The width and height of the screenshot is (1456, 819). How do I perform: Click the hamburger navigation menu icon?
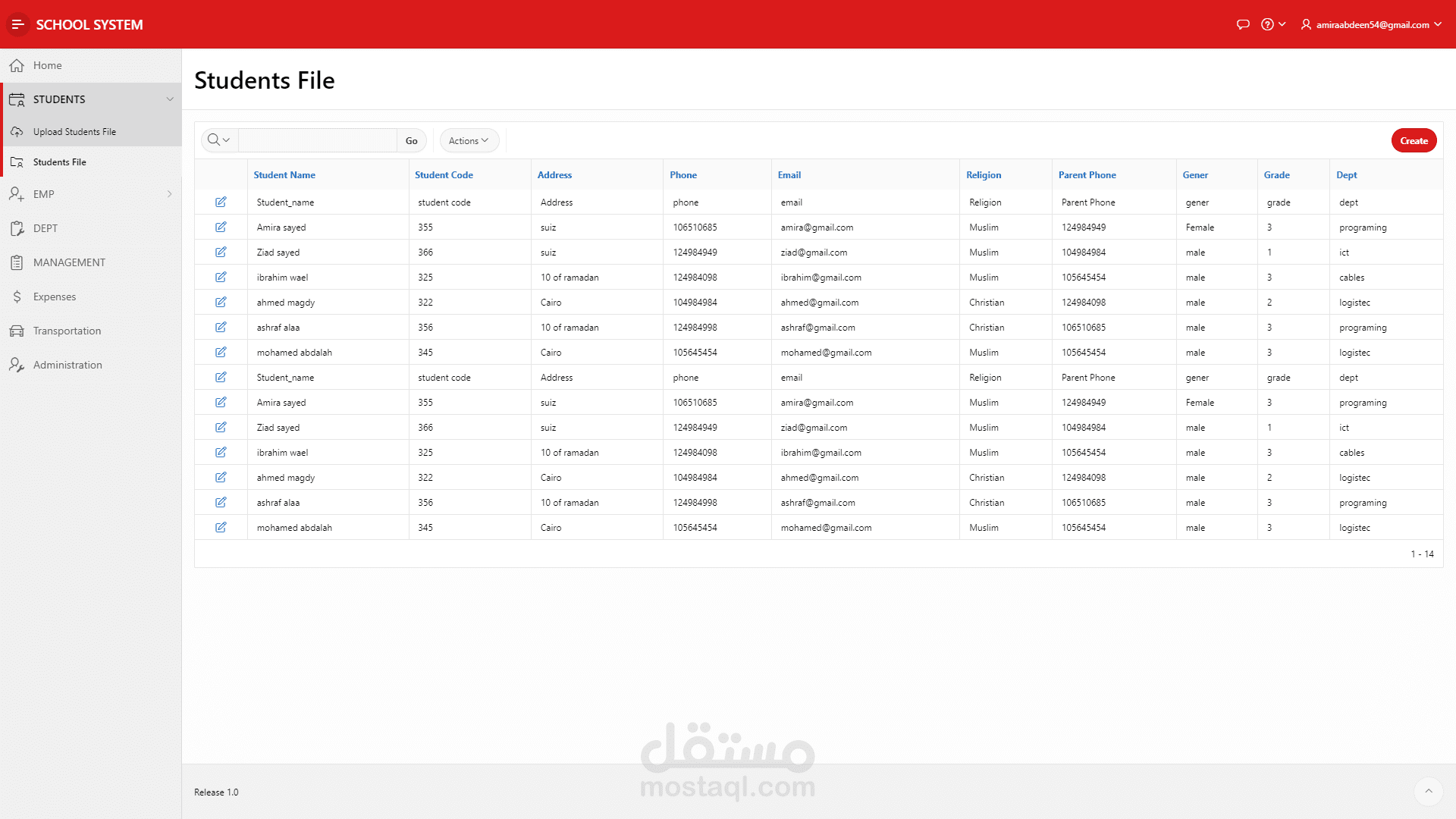click(17, 24)
